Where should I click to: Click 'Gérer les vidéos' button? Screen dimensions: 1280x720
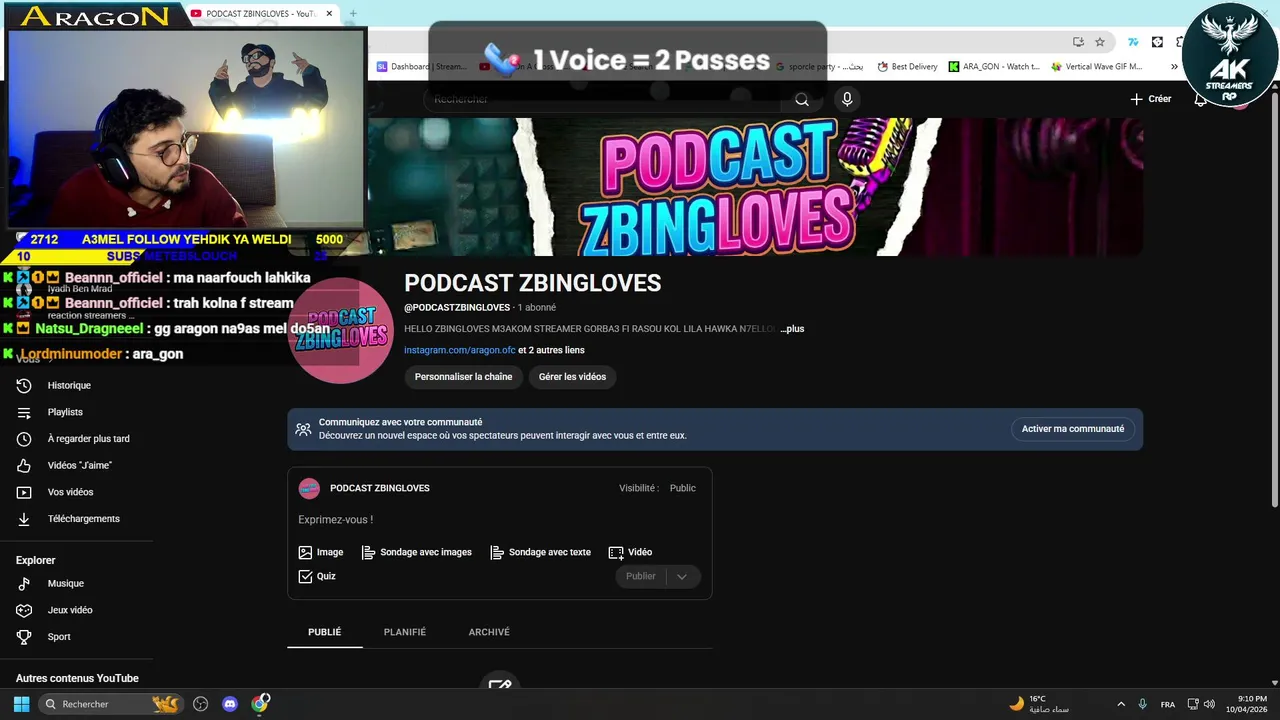pyautogui.click(x=572, y=377)
